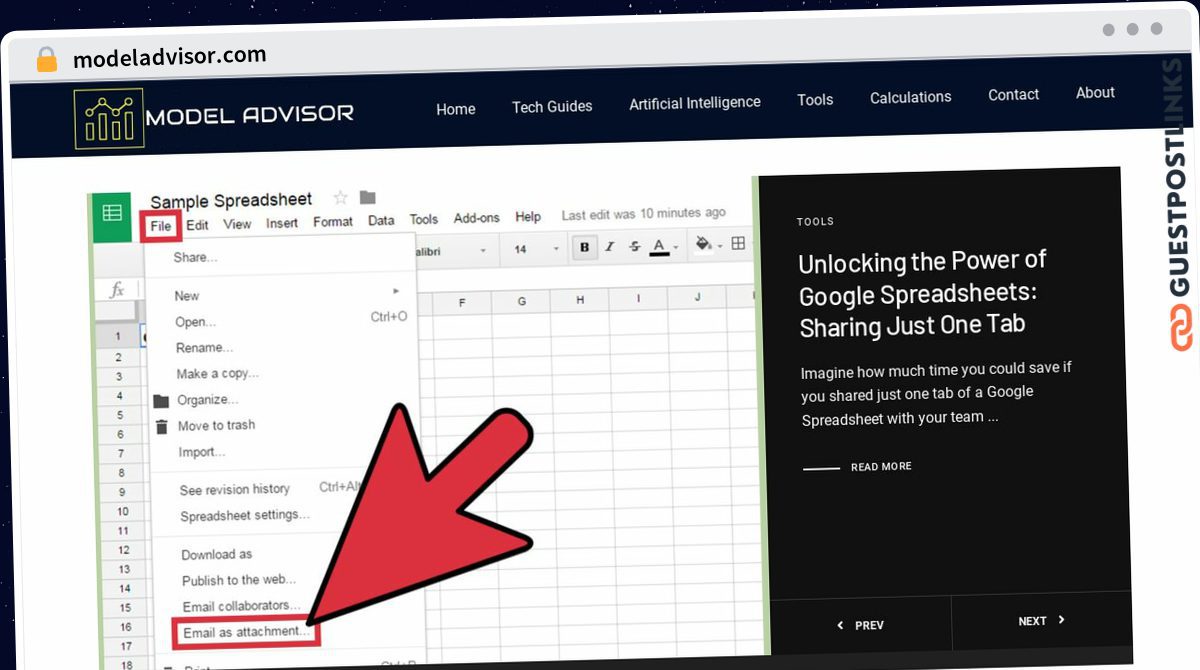Open the About nav link
Screen dimensions: 1200x670
1095,93
